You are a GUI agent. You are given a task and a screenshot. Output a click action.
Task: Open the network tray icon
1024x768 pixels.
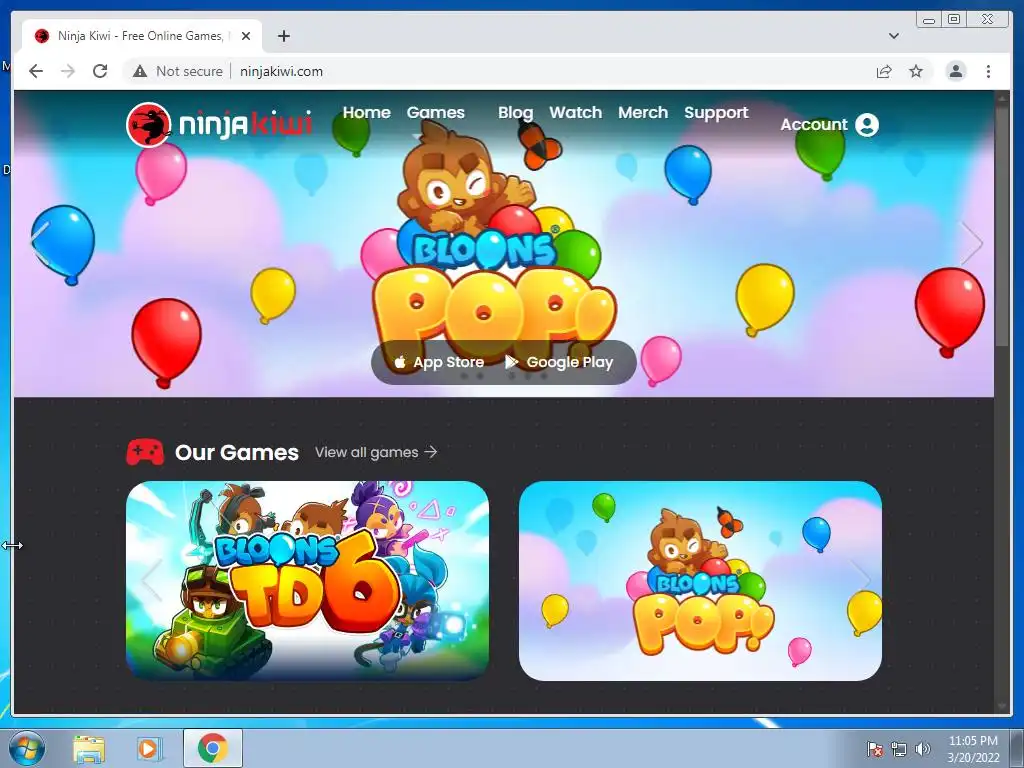click(x=899, y=748)
